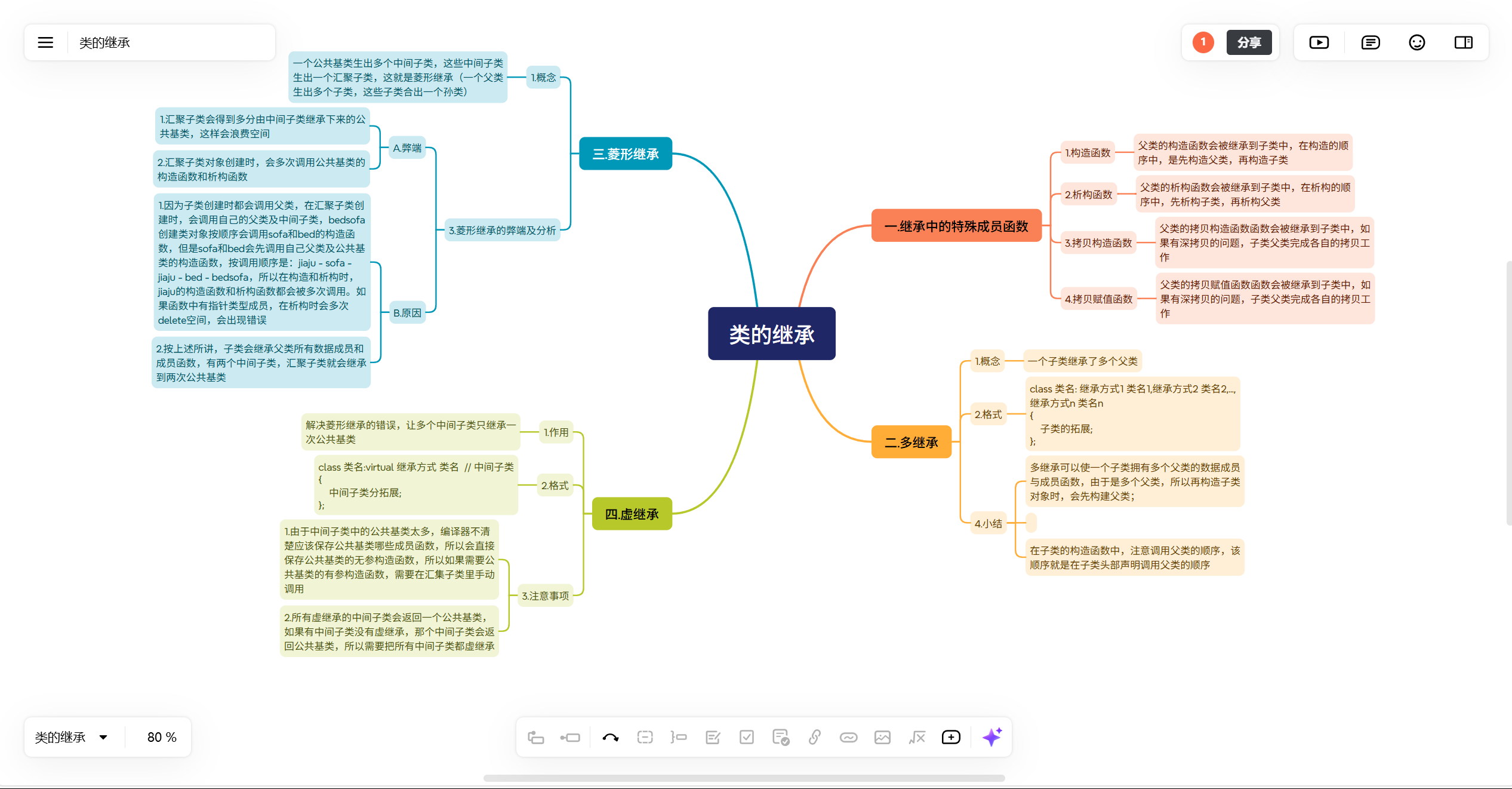The height and width of the screenshot is (789, 1512).
Task: Insert a hyperlink on the topic
Action: pos(815,737)
